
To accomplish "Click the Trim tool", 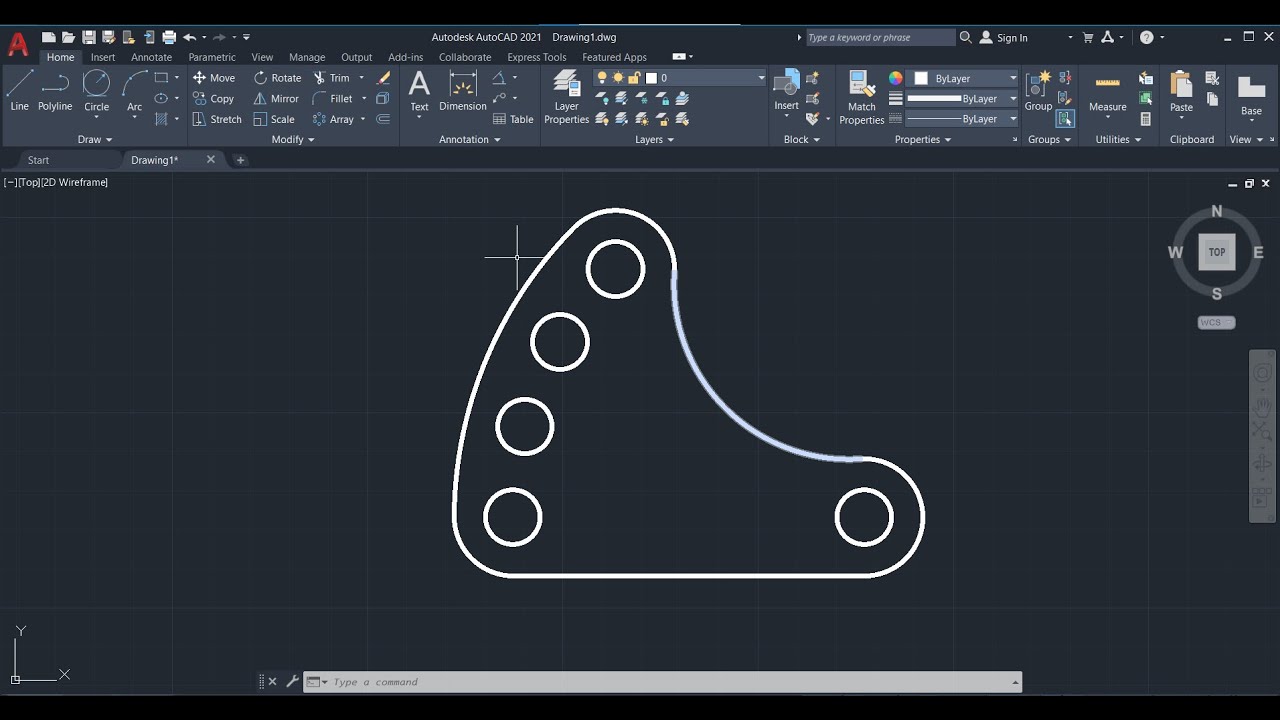I will pyautogui.click(x=331, y=78).
